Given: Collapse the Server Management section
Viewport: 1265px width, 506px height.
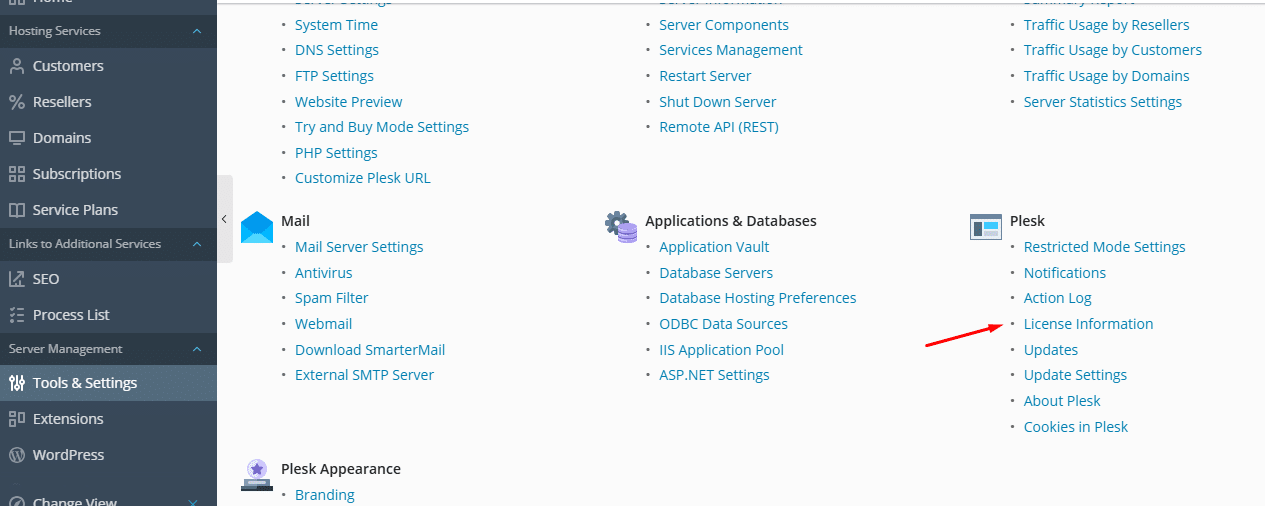Looking at the screenshot, I should 197,349.
